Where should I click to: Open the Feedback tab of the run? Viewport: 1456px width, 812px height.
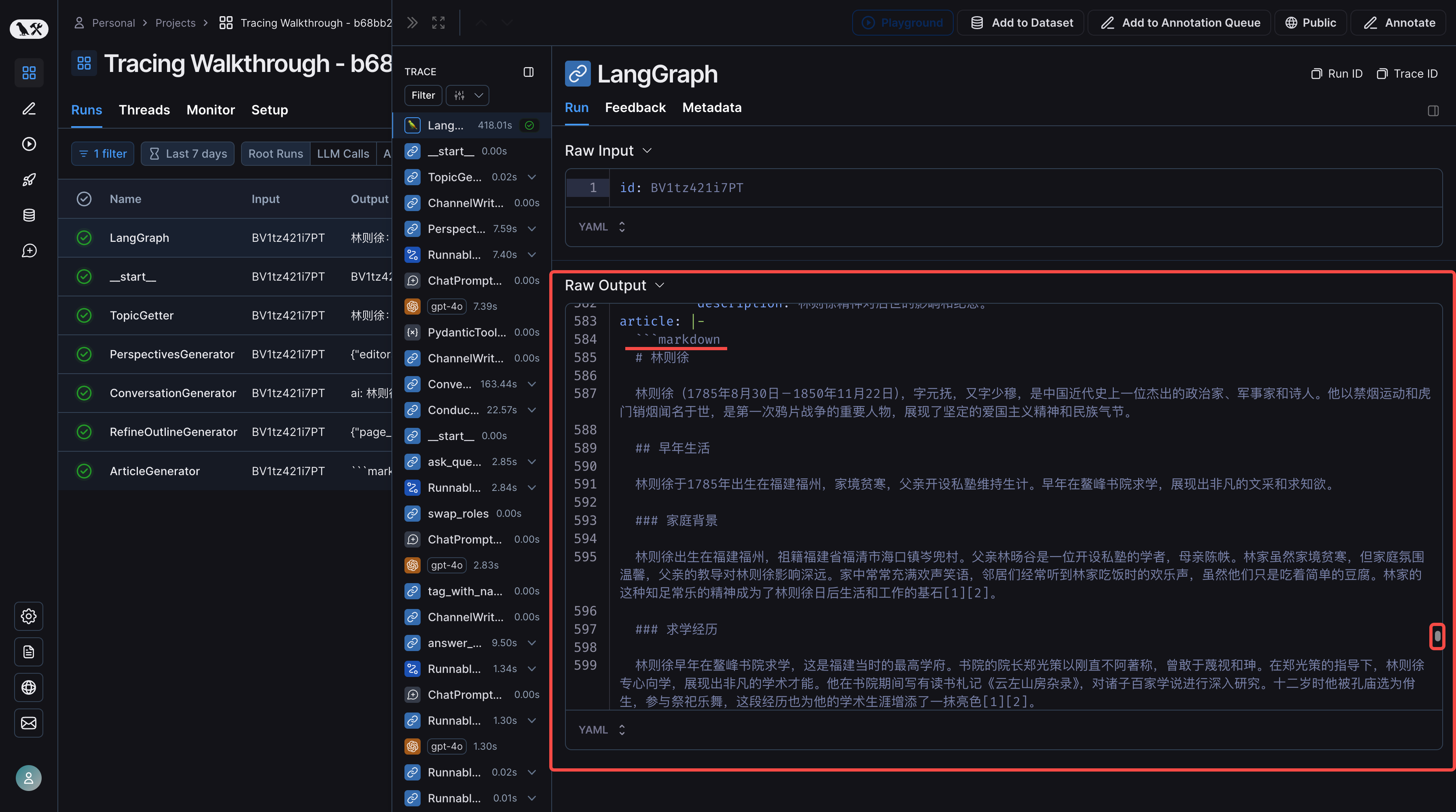click(x=635, y=107)
